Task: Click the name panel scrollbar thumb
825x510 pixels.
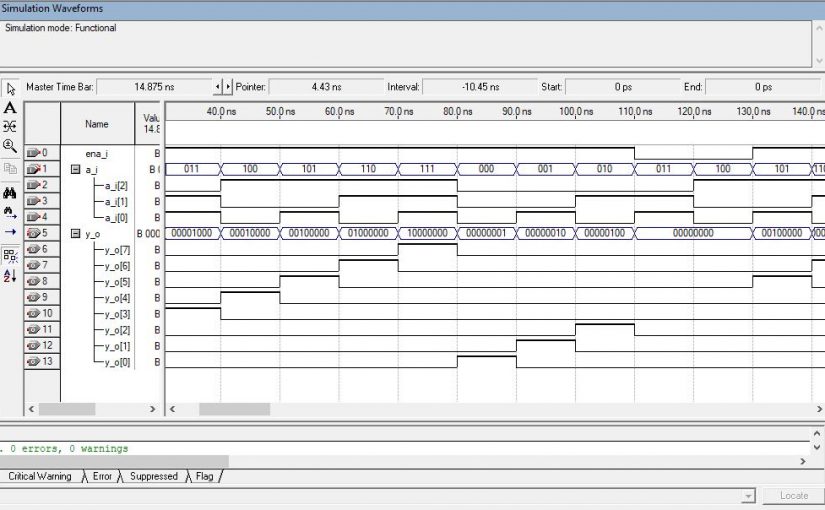Action: pyautogui.click(x=67, y=409)
